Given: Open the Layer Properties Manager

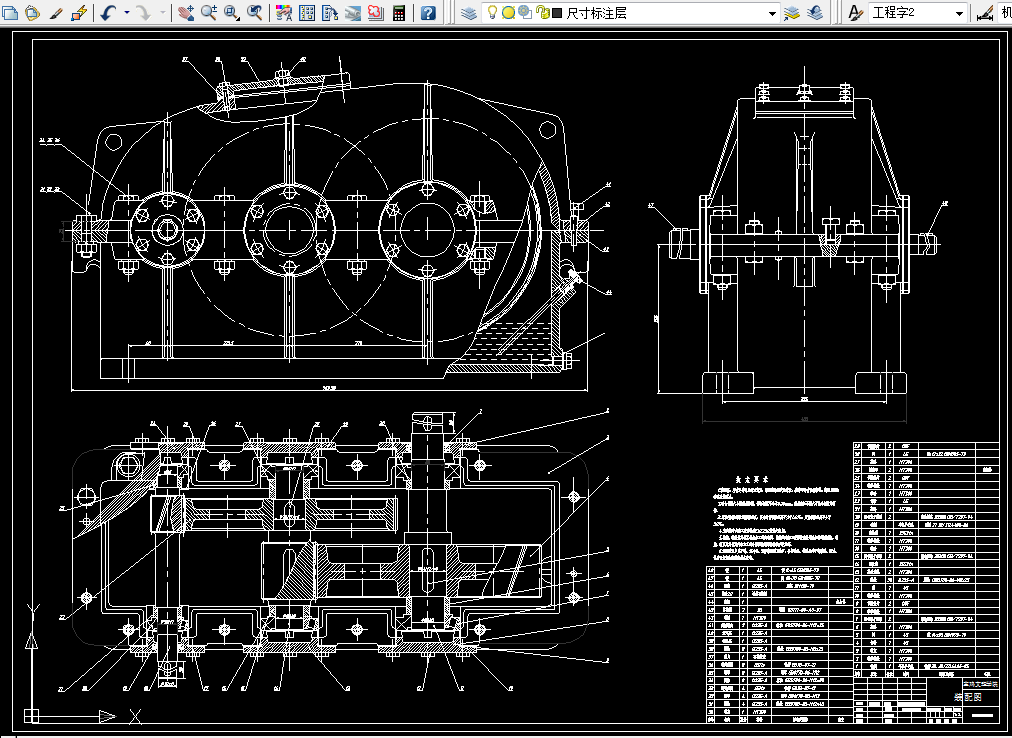Looking at the screenshot, I should click(x=469, y=13).
